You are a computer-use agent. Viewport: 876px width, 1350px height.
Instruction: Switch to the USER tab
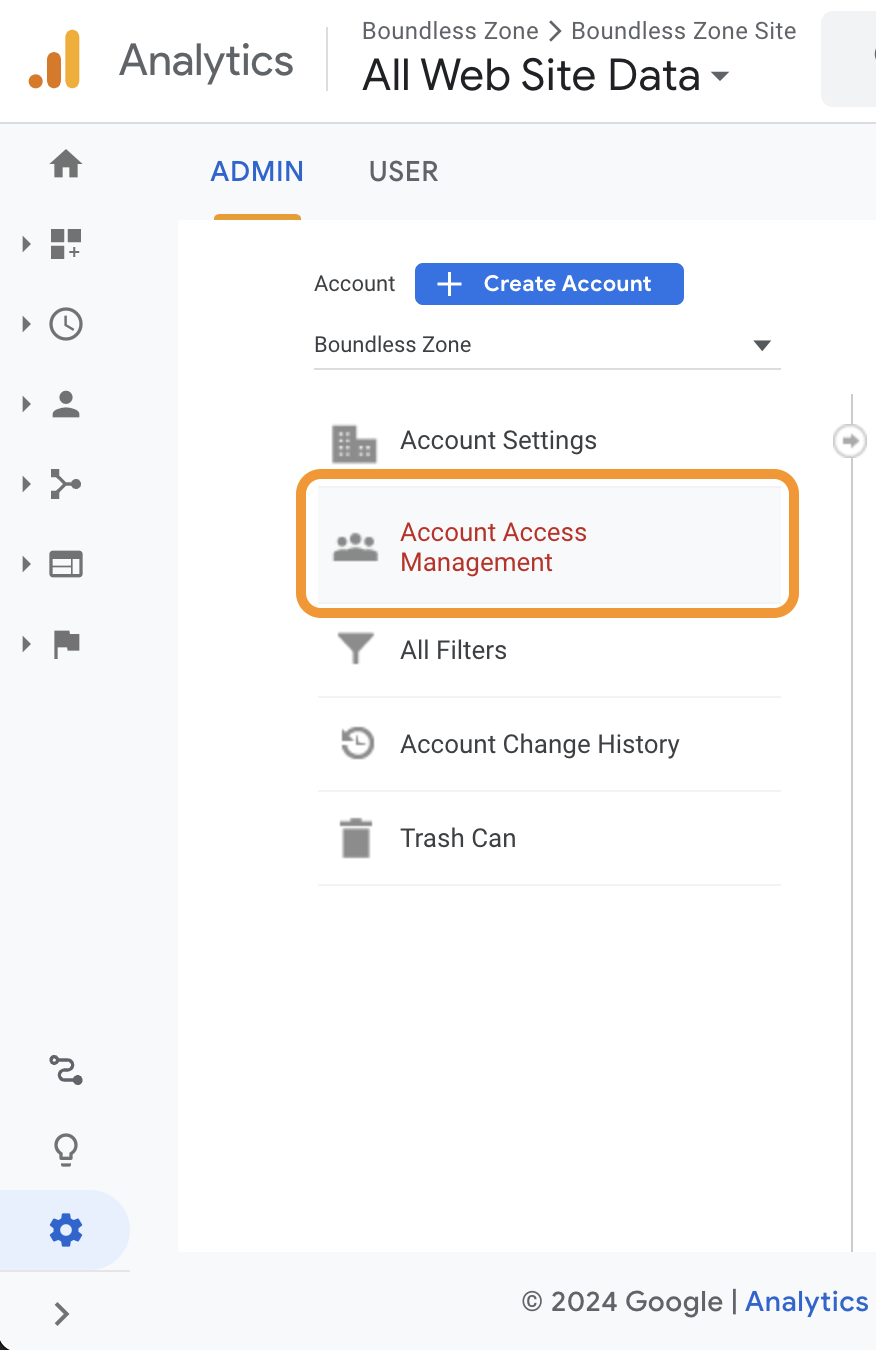click(403, 171)
